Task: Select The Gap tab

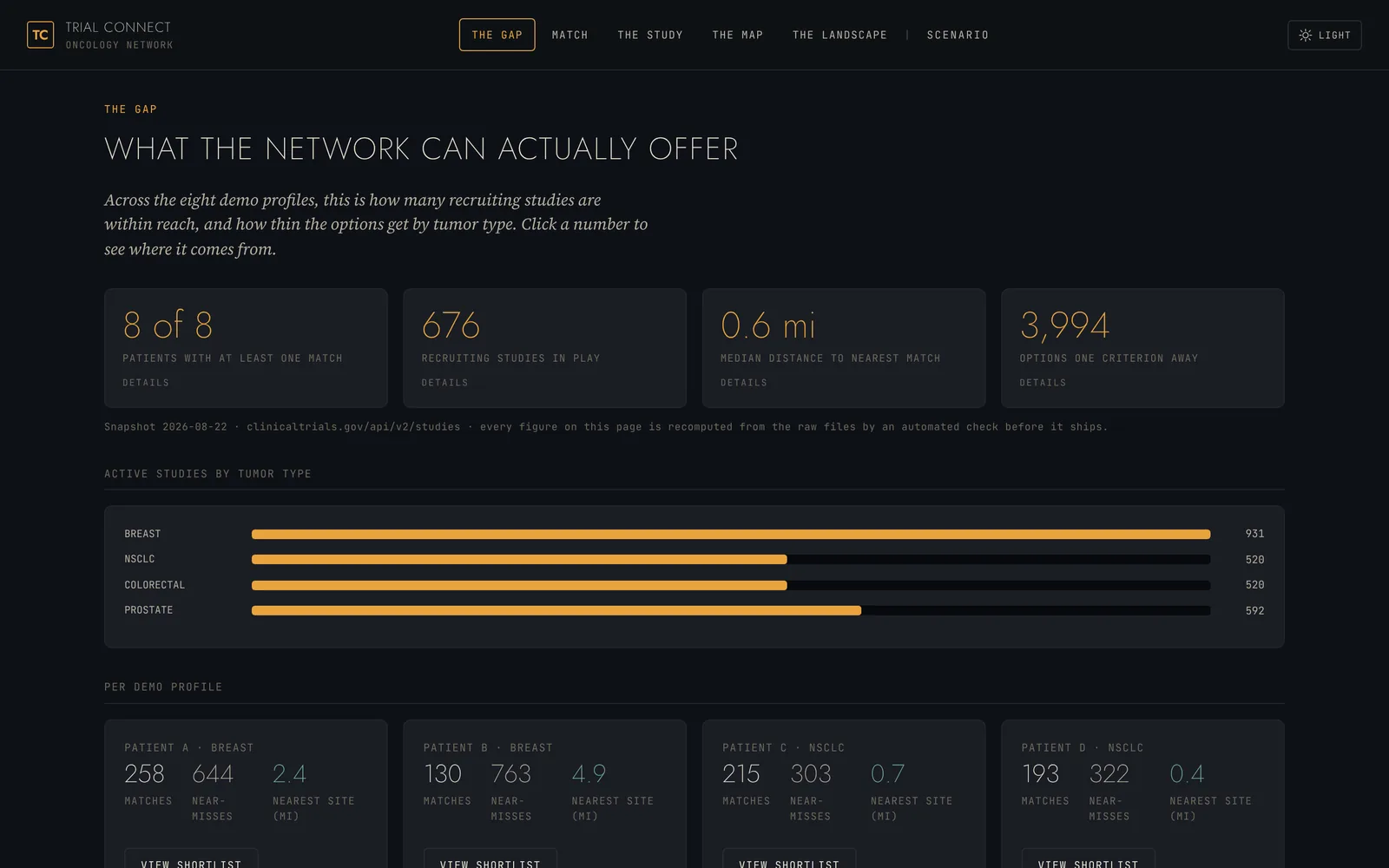Action: (x=497, y=35)
